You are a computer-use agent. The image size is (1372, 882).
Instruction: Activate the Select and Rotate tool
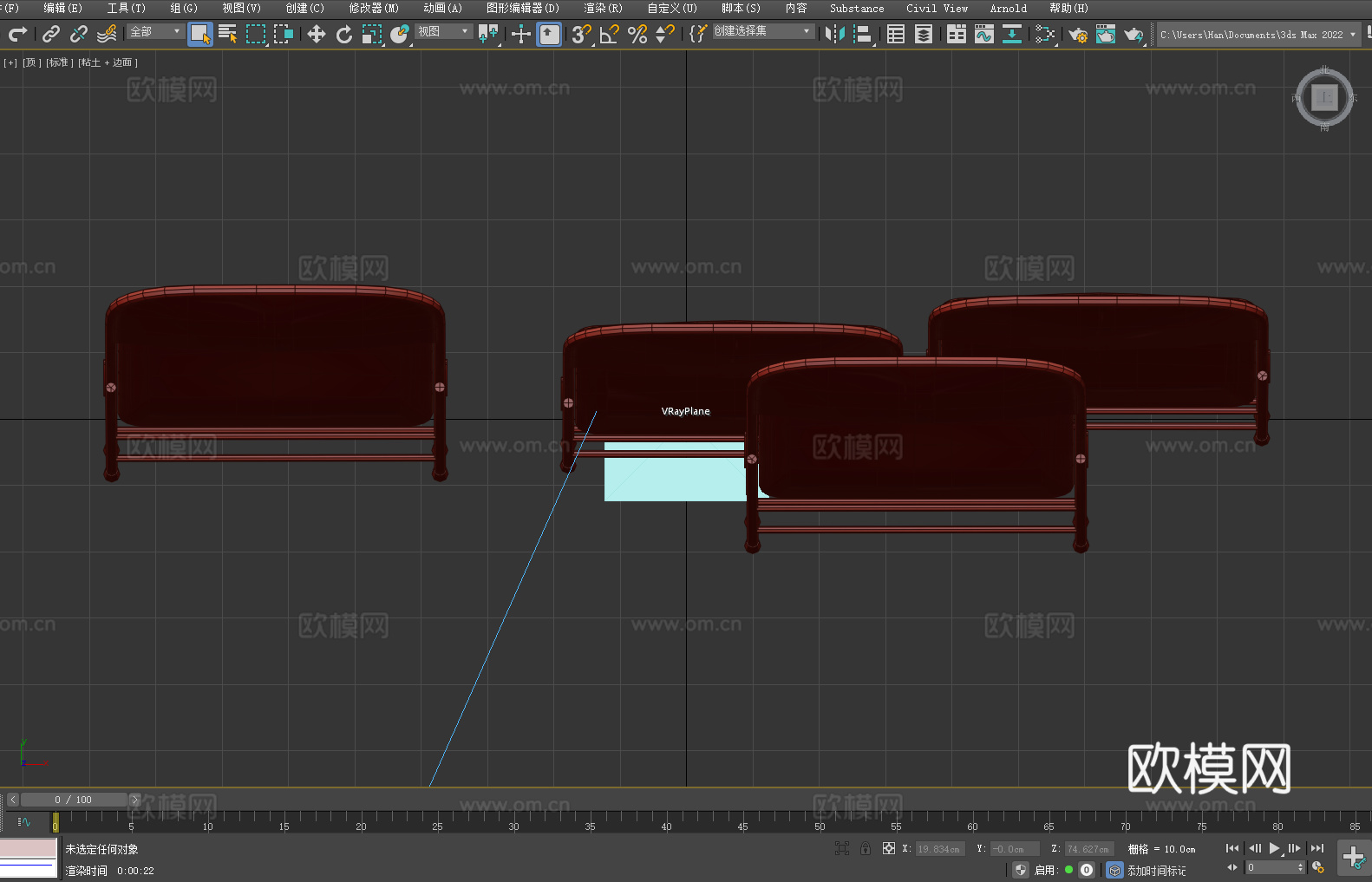[344, 34]
